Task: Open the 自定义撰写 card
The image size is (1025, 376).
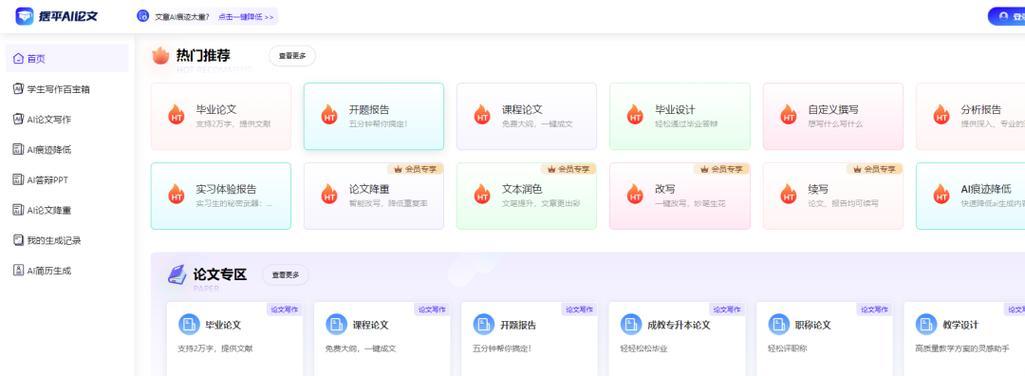Action: tap(833, 116)
